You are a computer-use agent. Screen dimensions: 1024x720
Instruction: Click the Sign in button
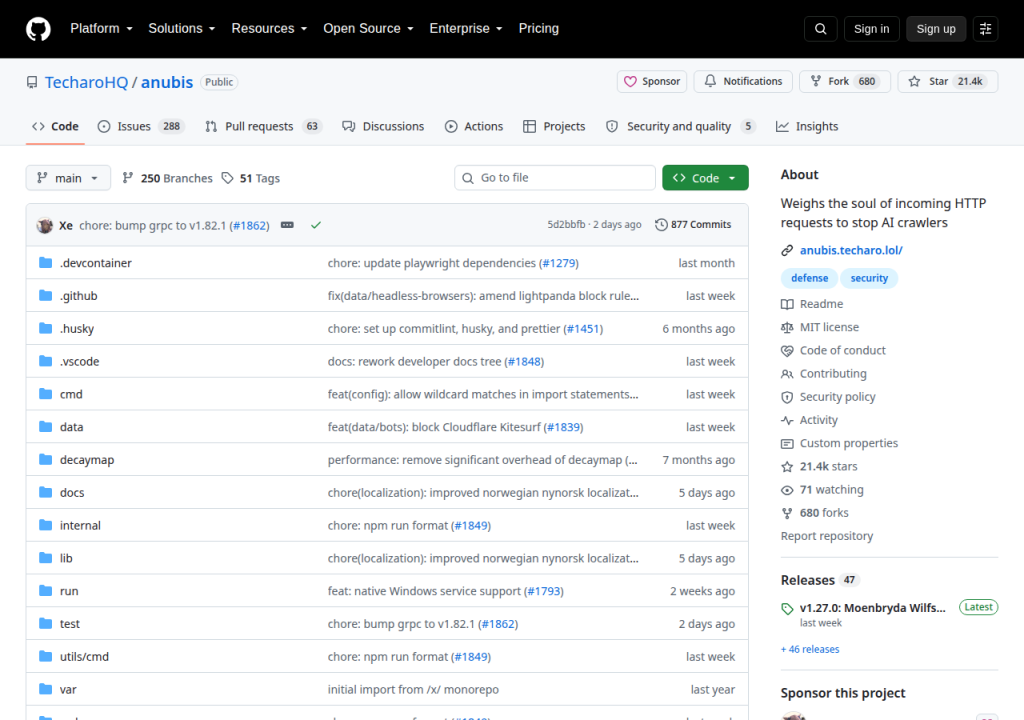coord(872,29)
